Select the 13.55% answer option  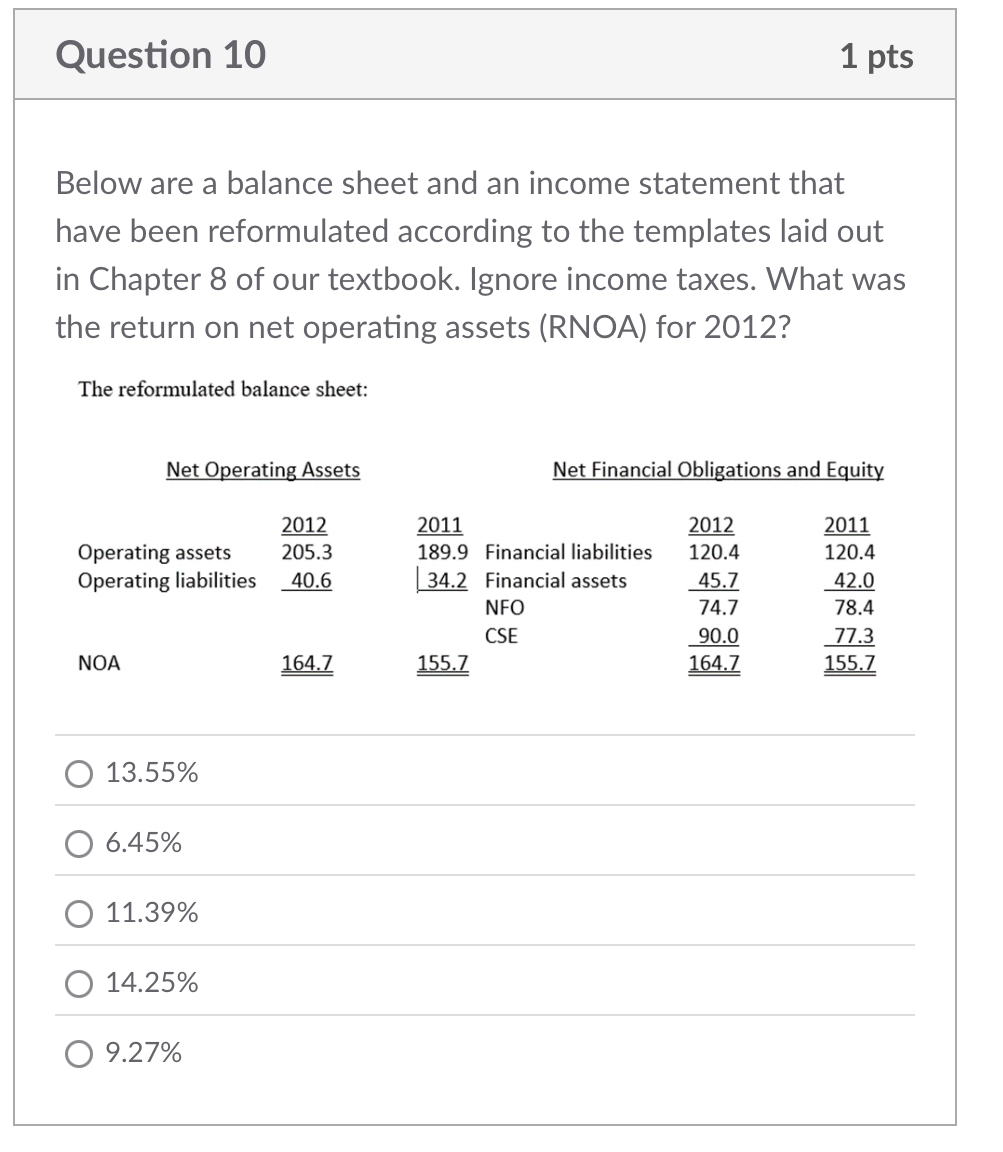click(78, 772)
